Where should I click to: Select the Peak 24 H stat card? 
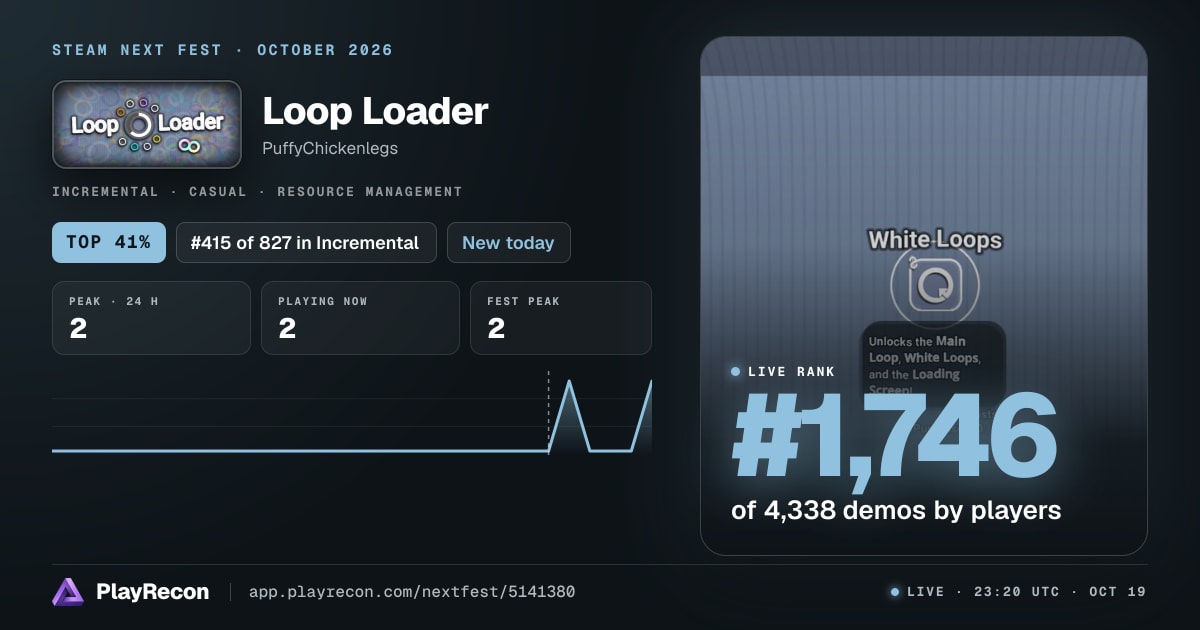click(x=151, y=318)
